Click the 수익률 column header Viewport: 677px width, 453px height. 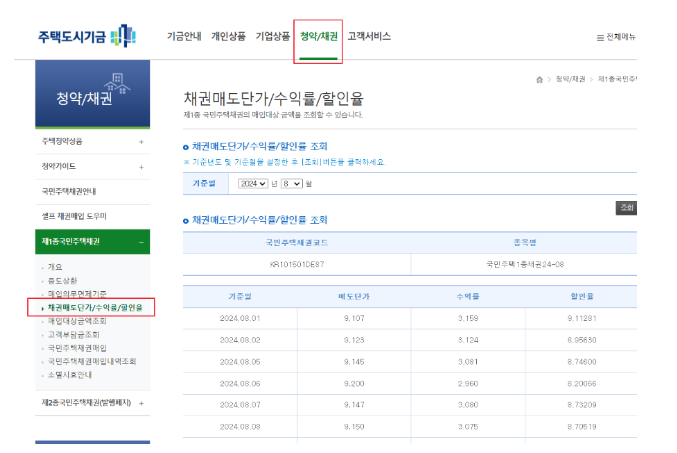468,297
